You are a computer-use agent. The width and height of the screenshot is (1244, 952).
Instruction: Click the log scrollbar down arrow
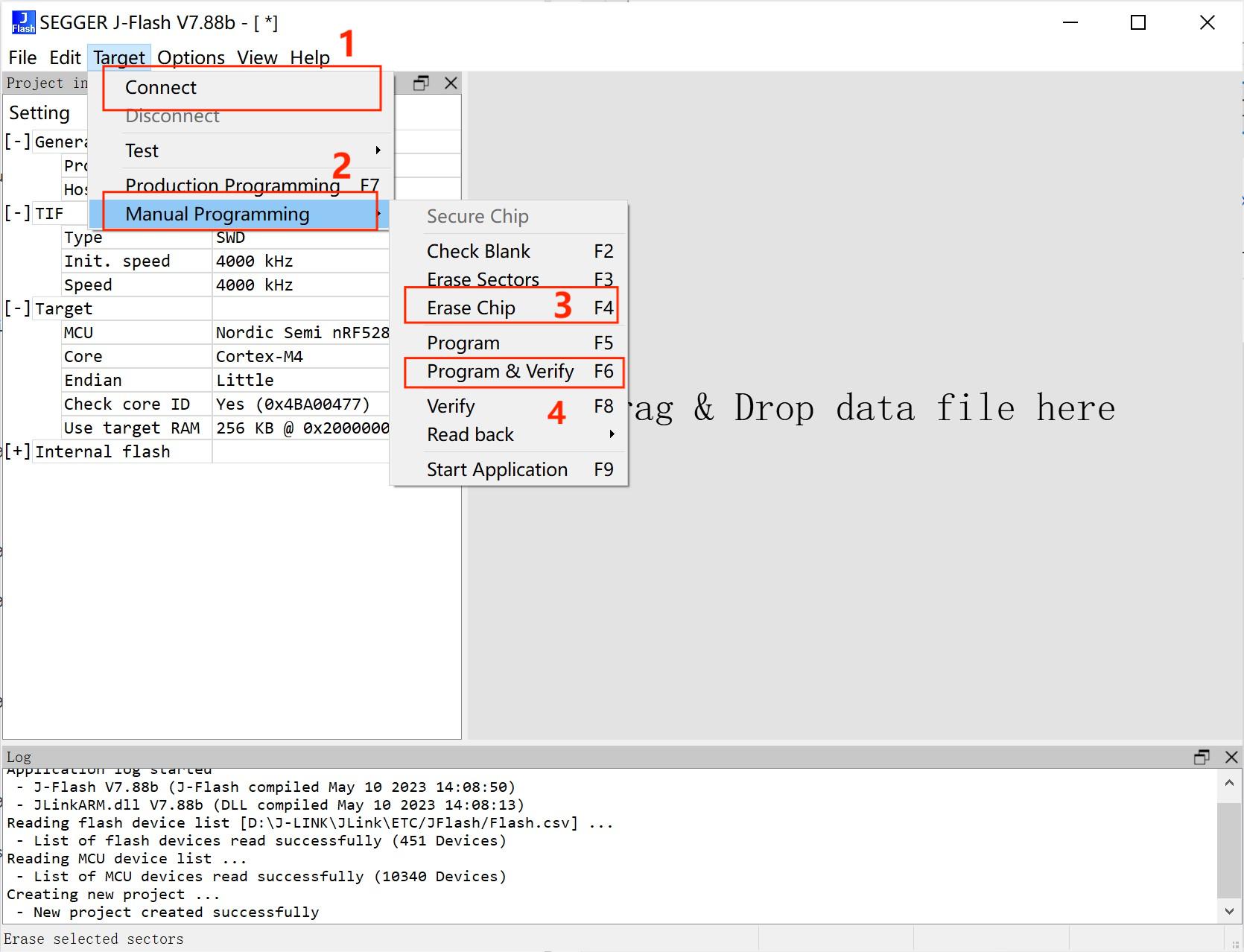click(x=1229, y=910)
